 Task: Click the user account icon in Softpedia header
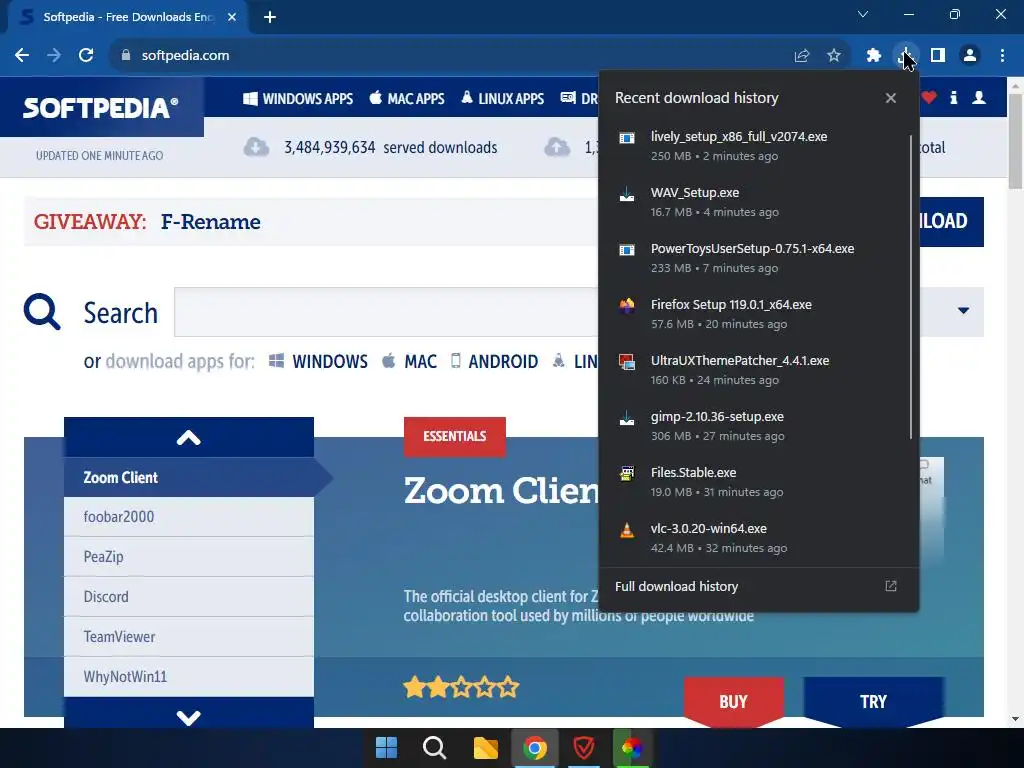pyautogui.click(x=979, y=98)
